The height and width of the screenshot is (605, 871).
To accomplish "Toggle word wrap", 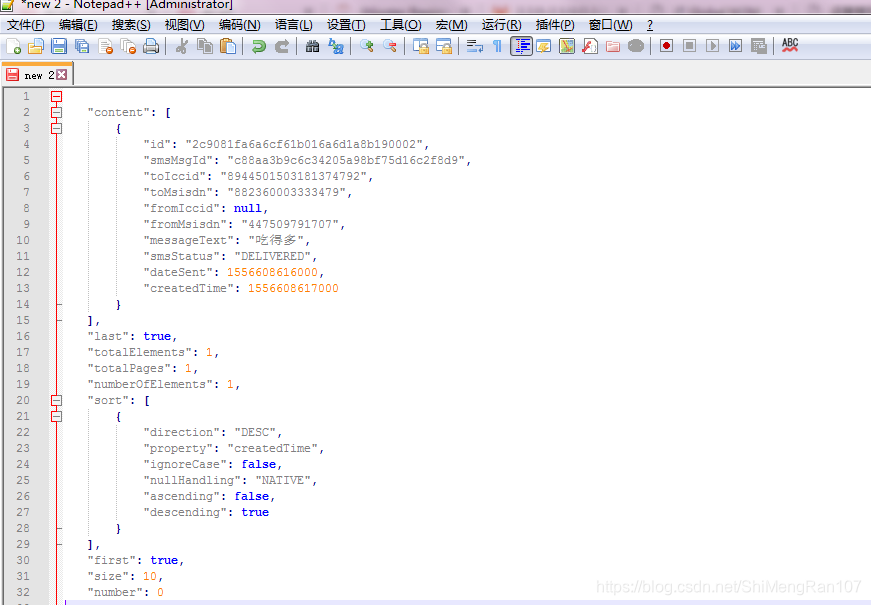I will 474,46.
